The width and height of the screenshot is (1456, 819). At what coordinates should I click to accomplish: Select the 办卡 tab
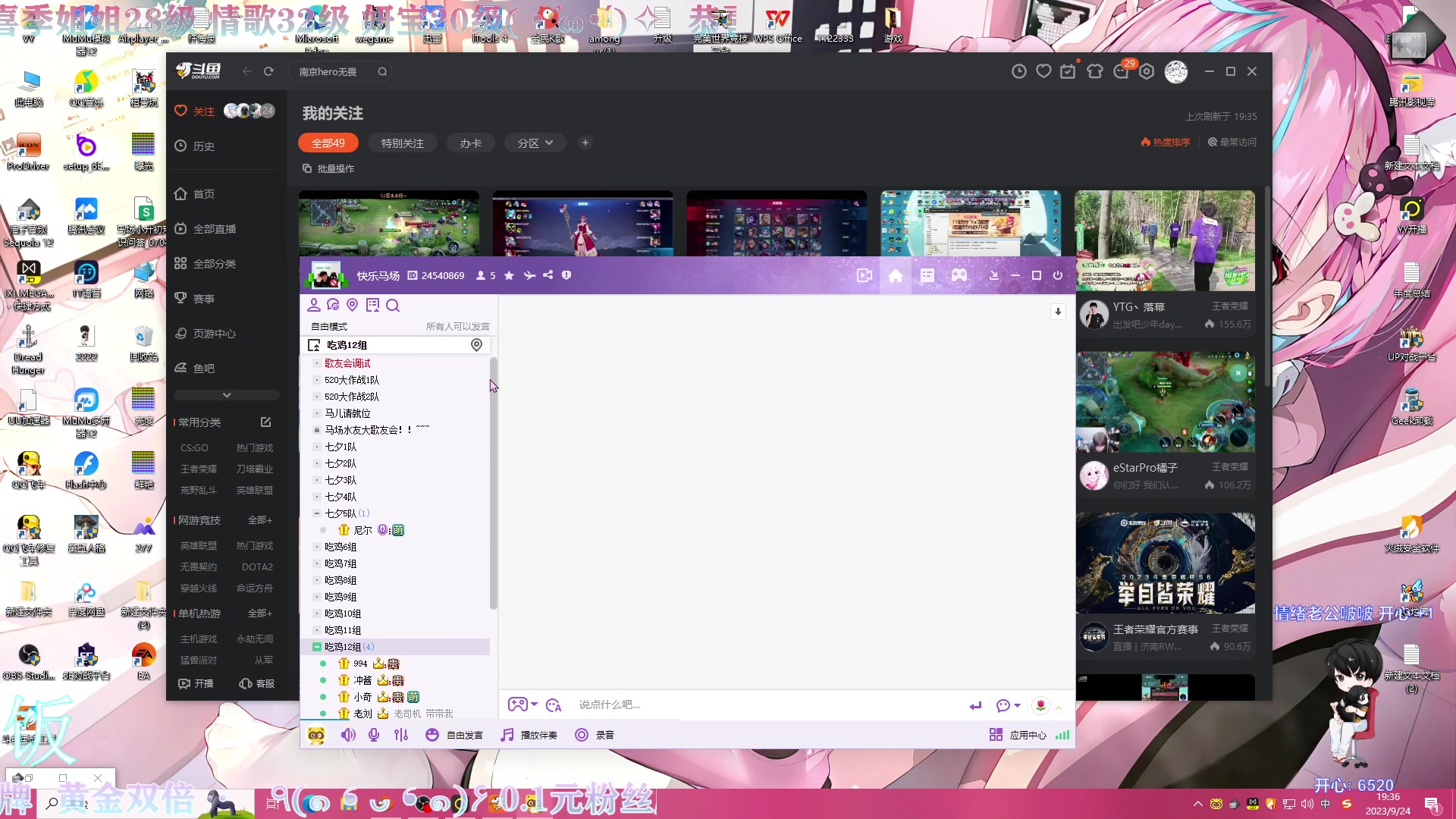point(470,143)
